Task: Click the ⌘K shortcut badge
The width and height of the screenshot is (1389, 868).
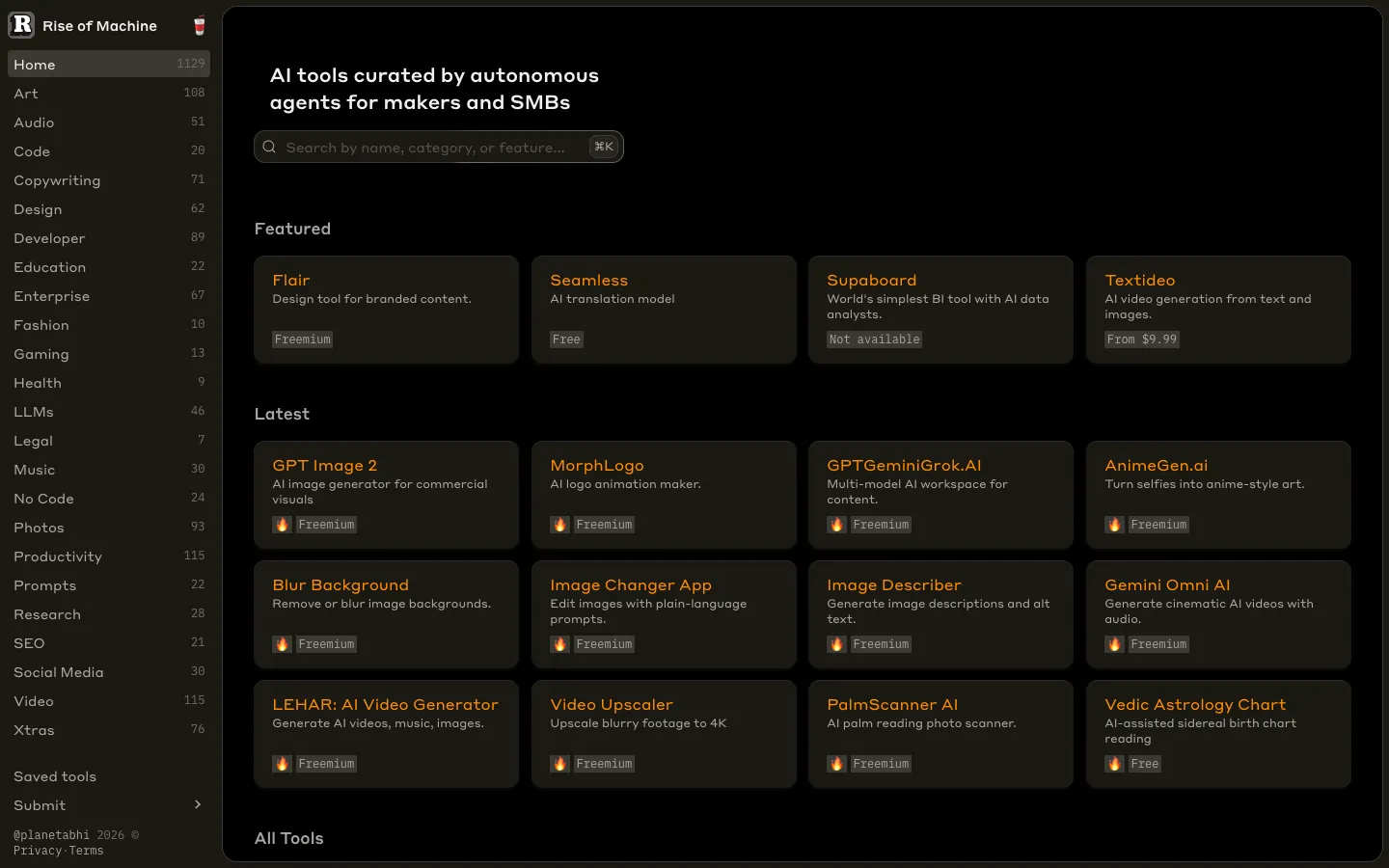Action: [x=604, y=147]
